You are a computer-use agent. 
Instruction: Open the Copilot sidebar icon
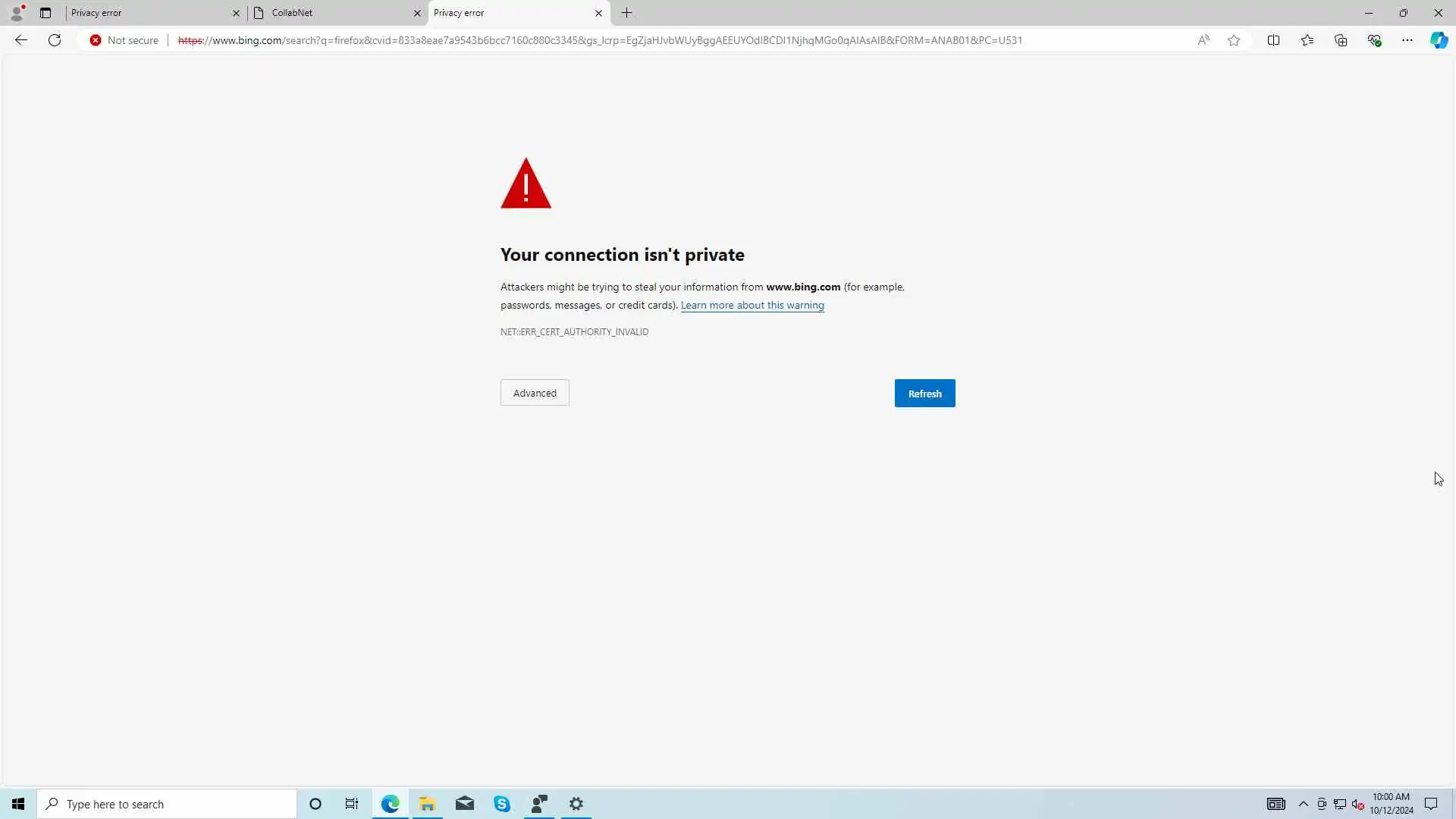tap(1439, 40)
